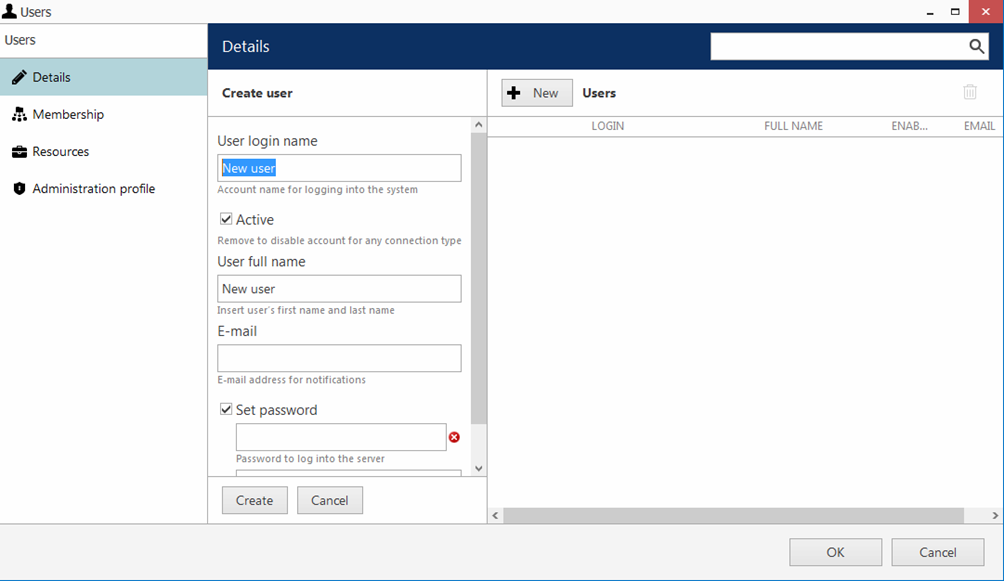Toggle the Set password checkbox

coord(226,409)
